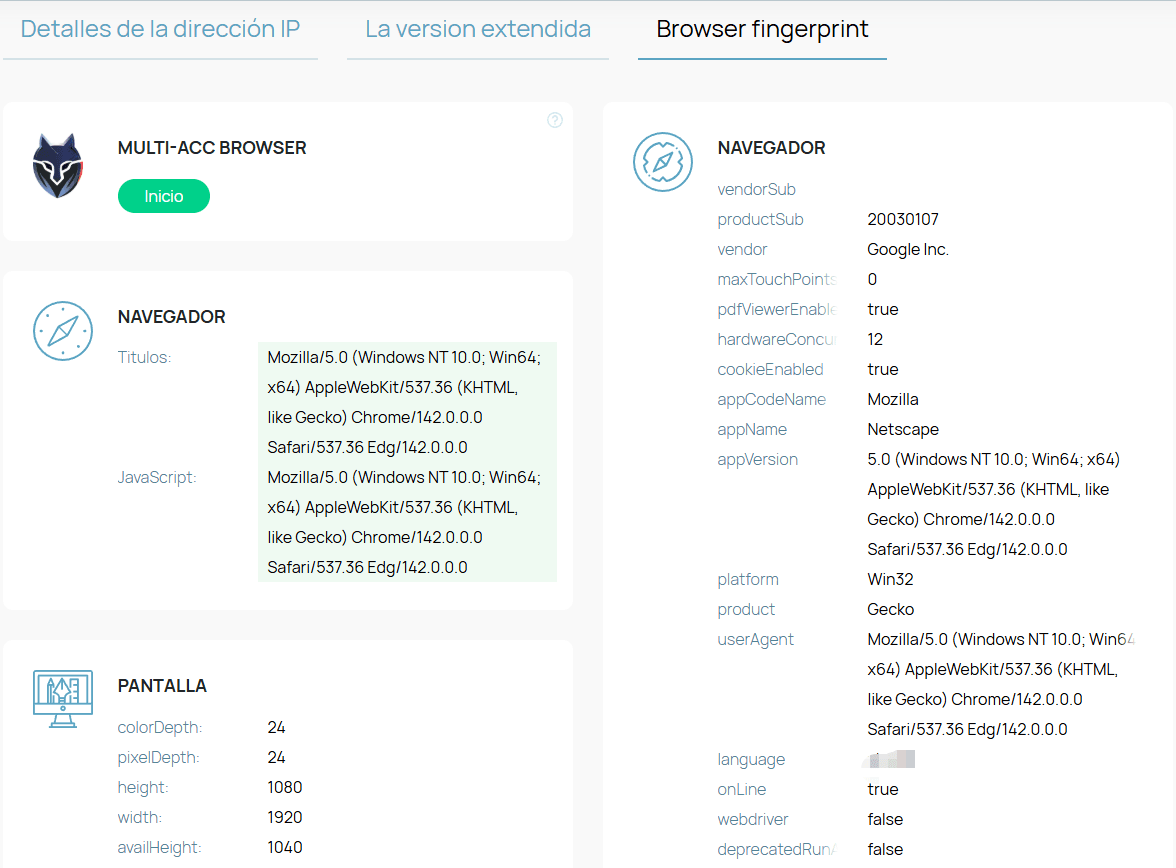This screenshot has width=1176, height=868.
Task: Click the PANTALLA section heading
Action: [162, 686]
